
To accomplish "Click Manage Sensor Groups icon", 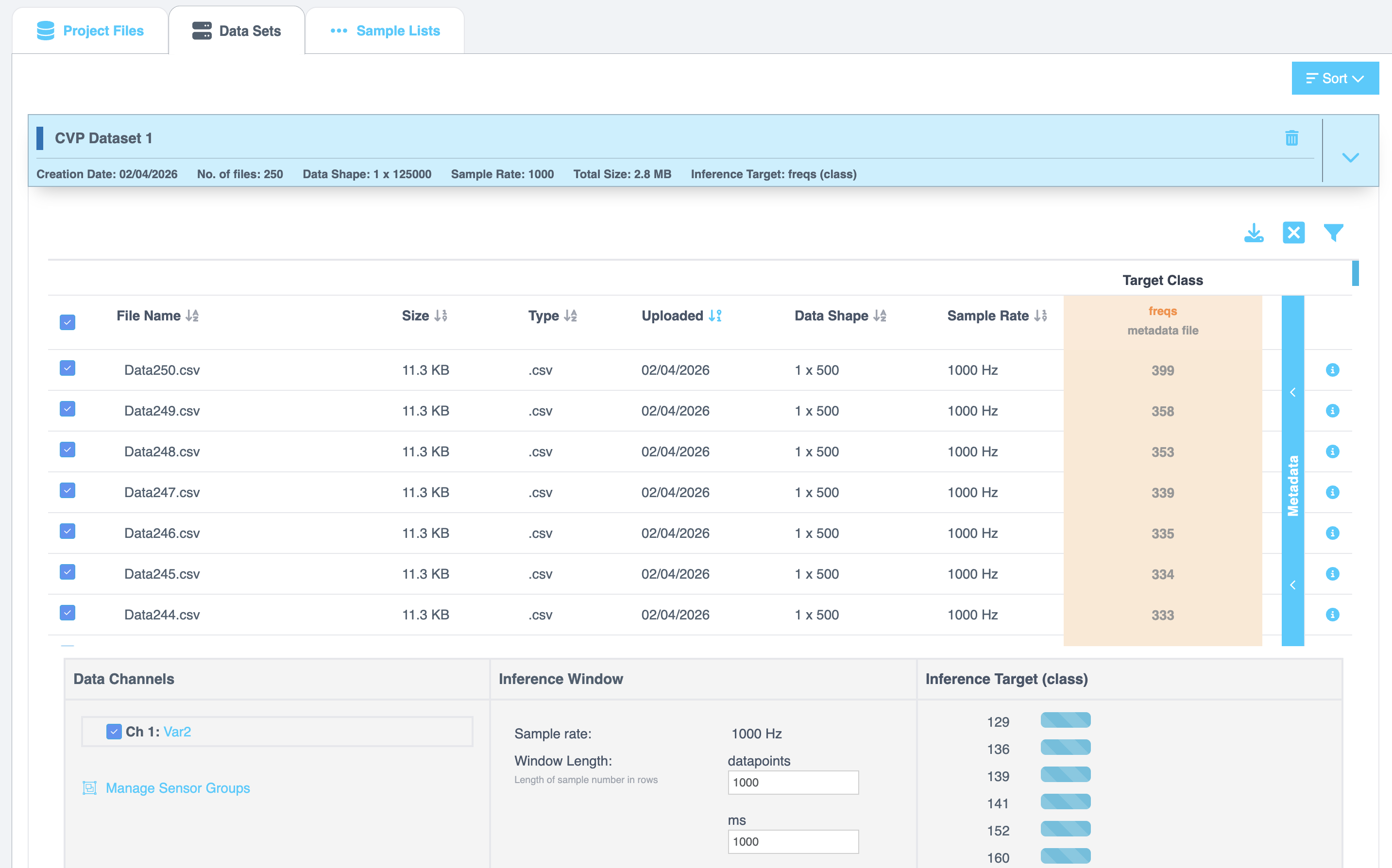I will [x=89, y=787].
